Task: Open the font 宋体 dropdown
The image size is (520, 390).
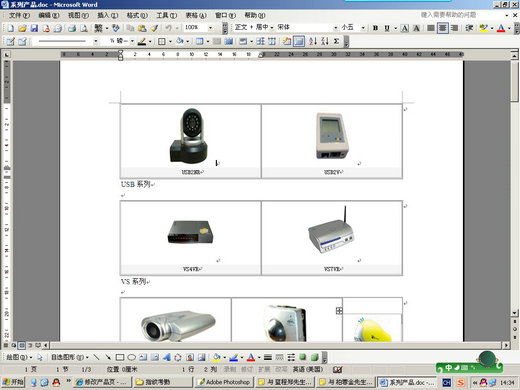Action: click(336, 28)
